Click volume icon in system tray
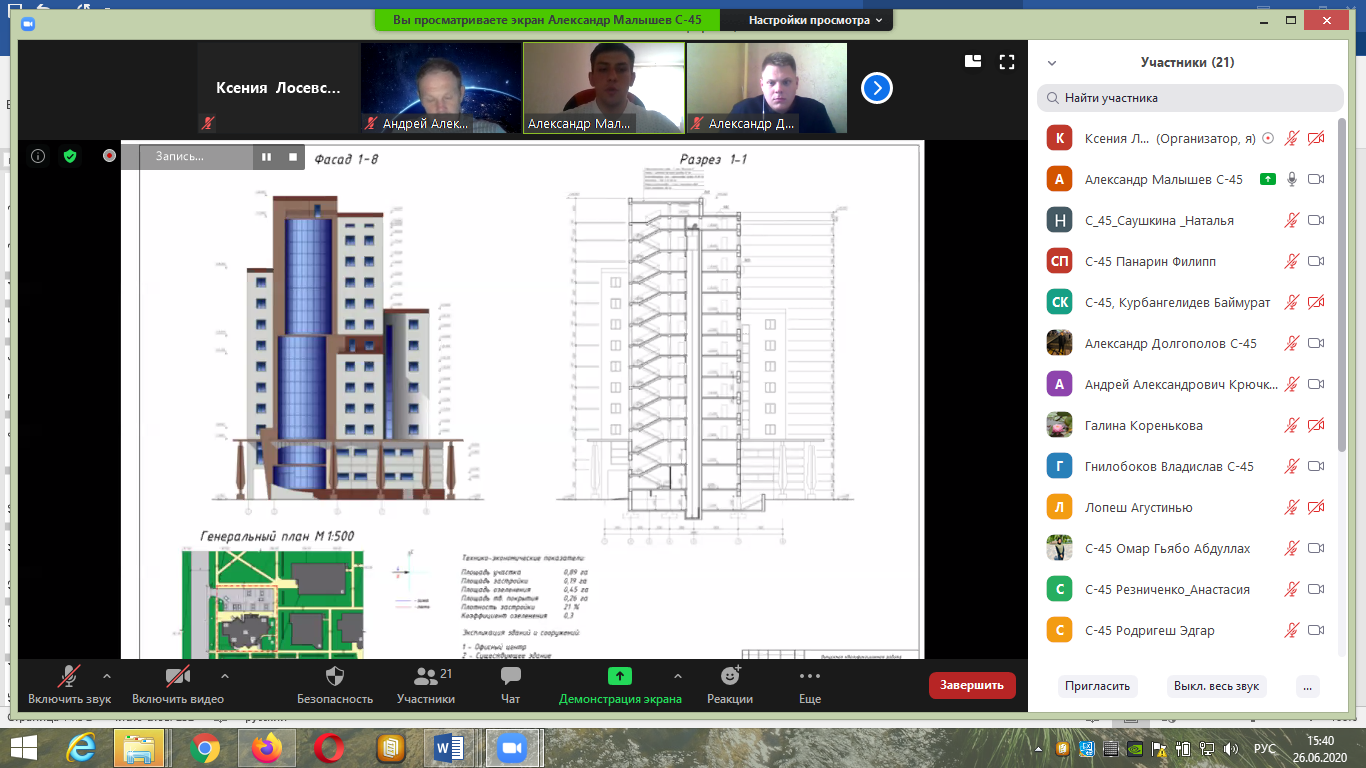Viewport: 1366px width, 768px height. 1230,748
